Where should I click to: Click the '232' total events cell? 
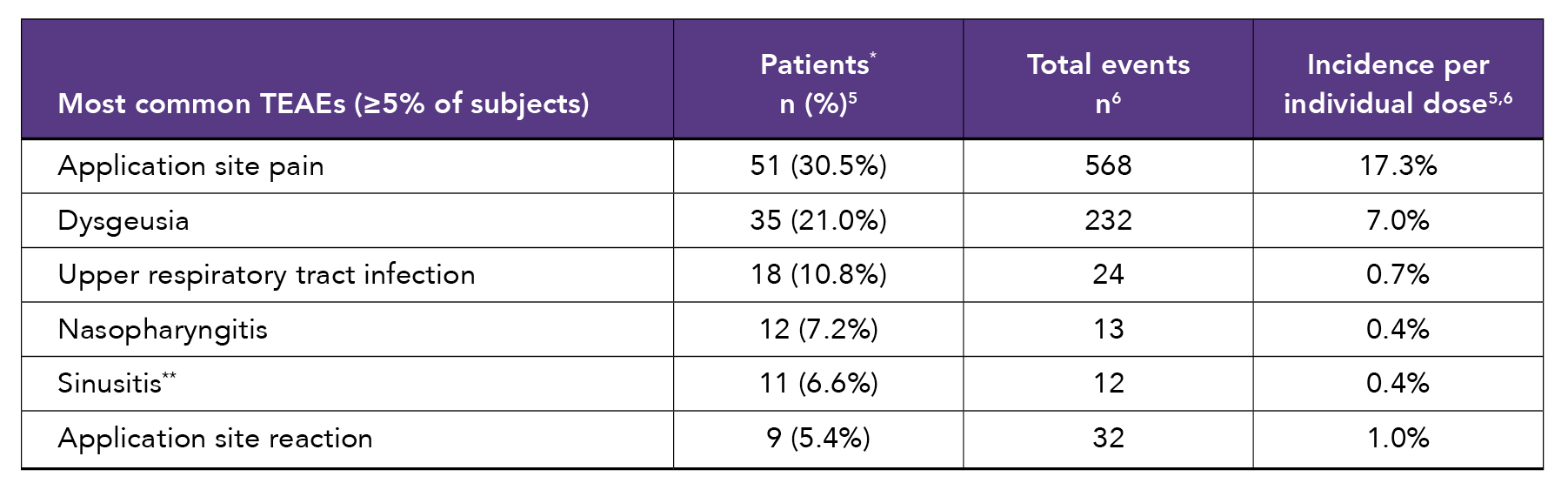pos(1108,221)
